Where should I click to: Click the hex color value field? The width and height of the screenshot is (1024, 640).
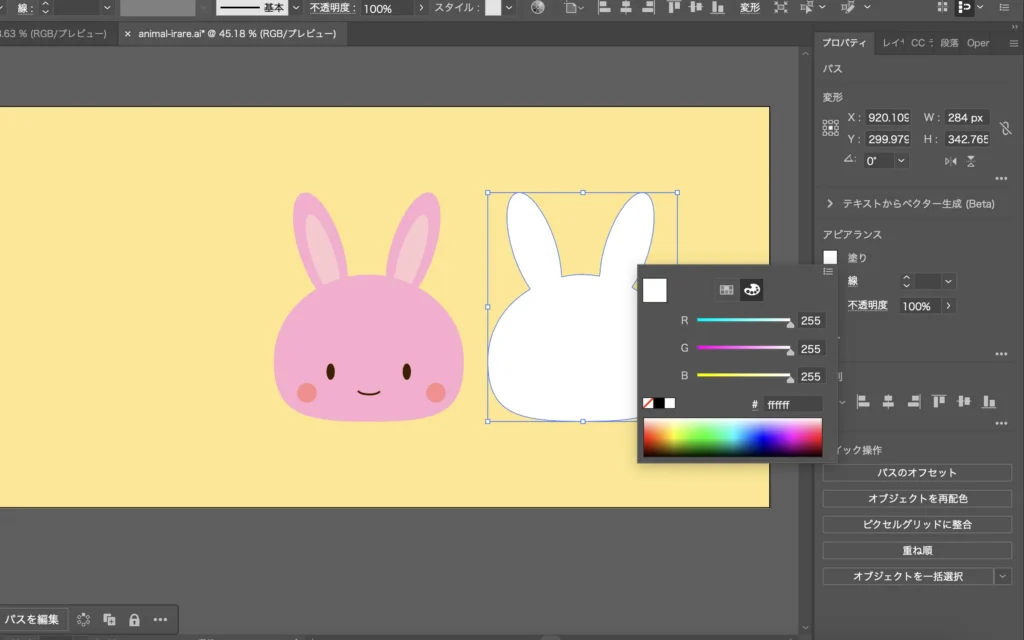coord(792,405)
